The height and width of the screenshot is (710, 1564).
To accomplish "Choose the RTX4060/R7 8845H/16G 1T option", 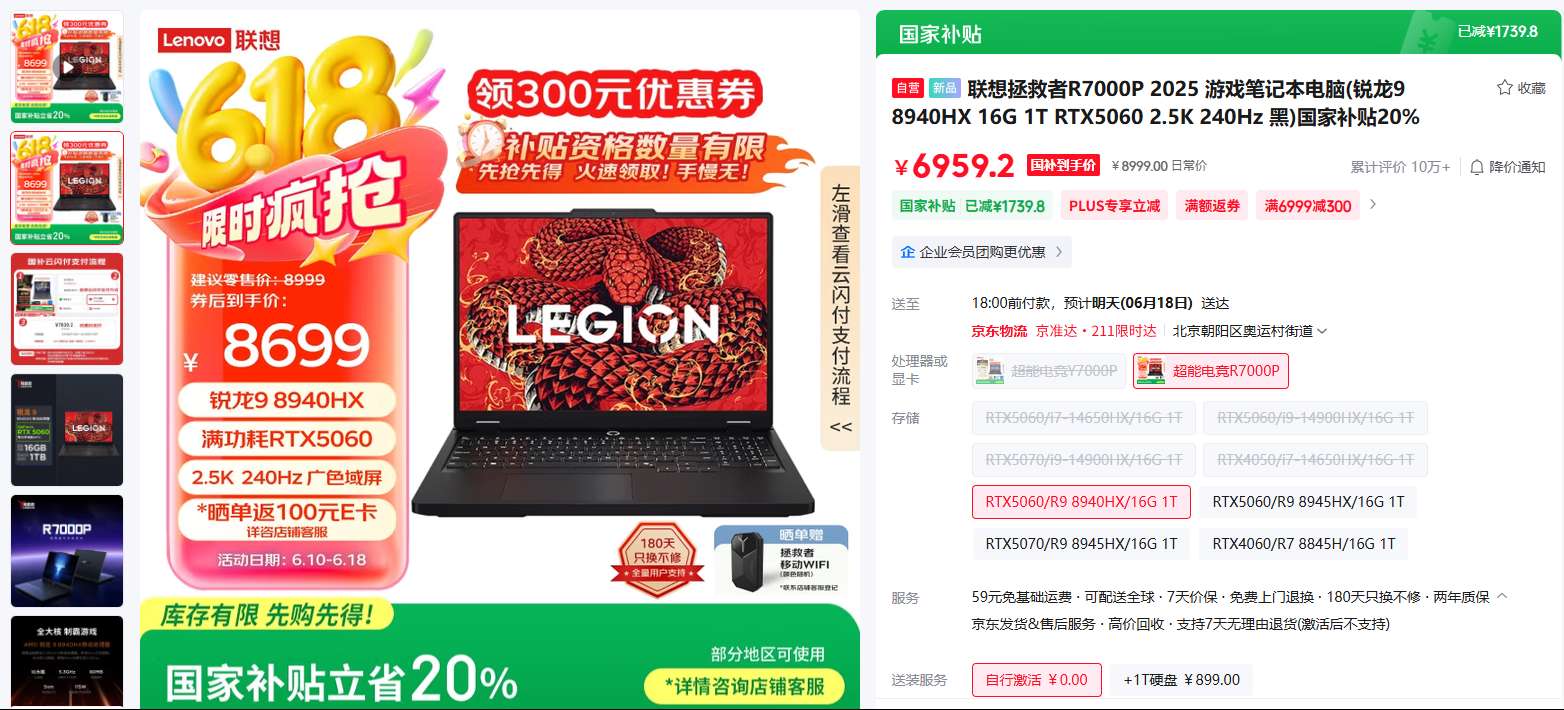I will pos(1304,544).
